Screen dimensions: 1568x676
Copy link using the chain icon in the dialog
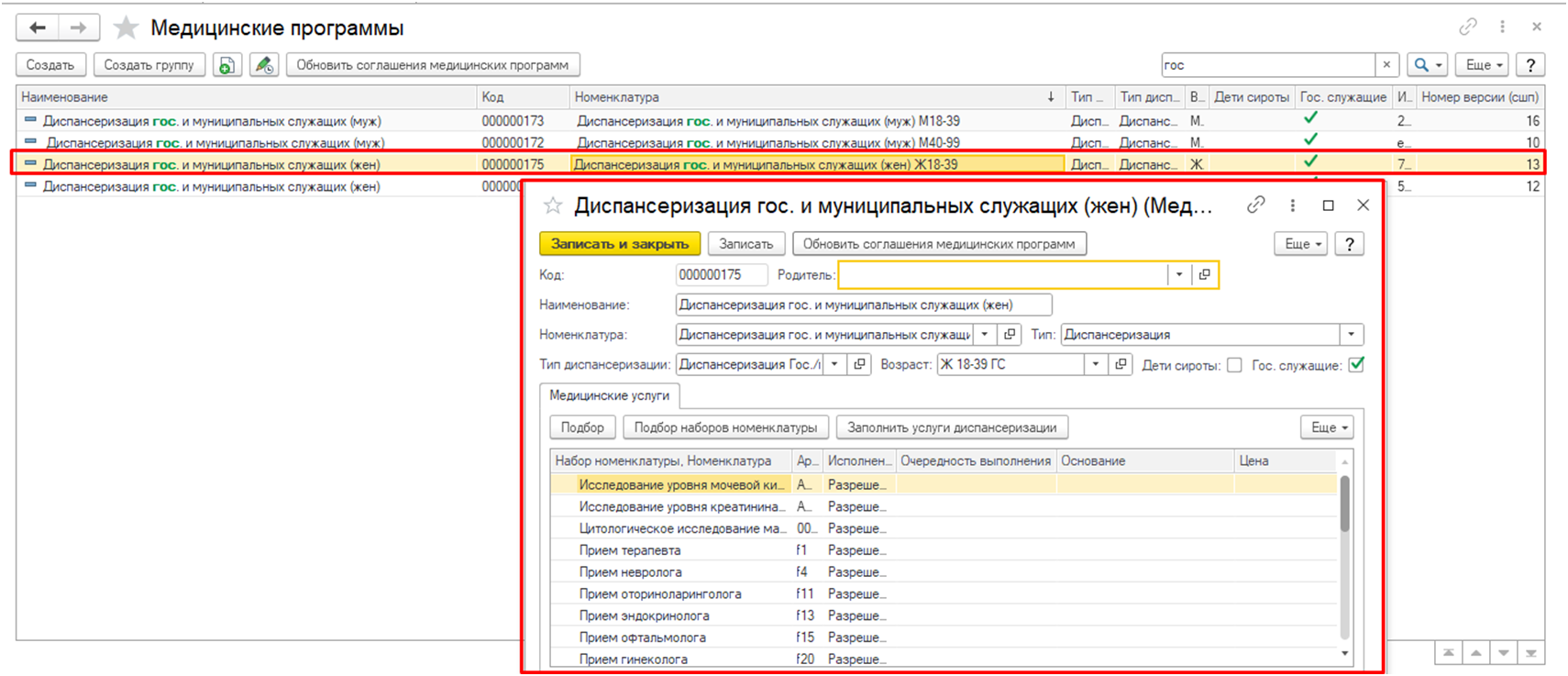[x=1256, y=205]
